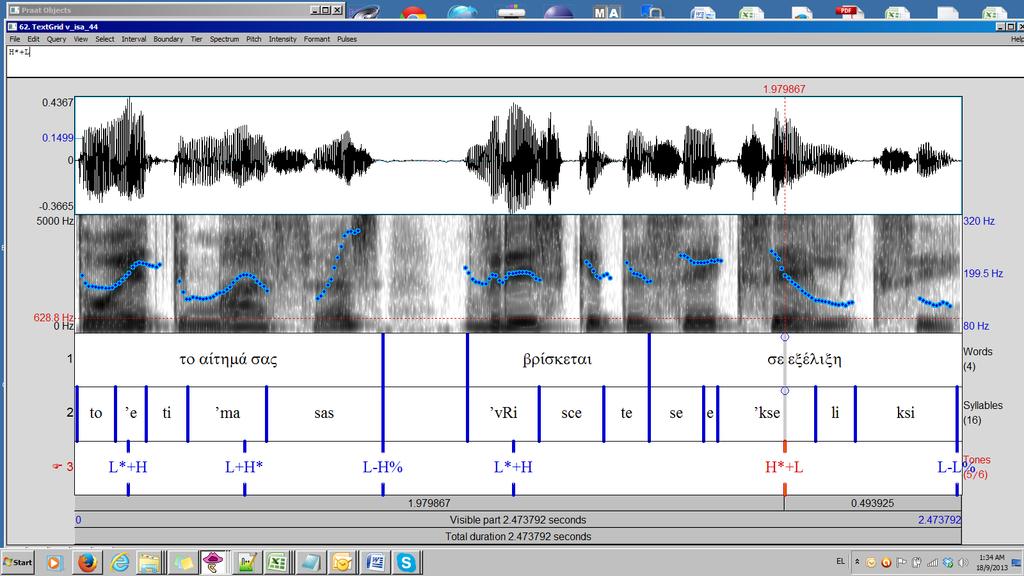This screenshot has height=576, width=1024.
Task: Switch to the active Praat taskbar icon
Action: [x=212, y=562]
